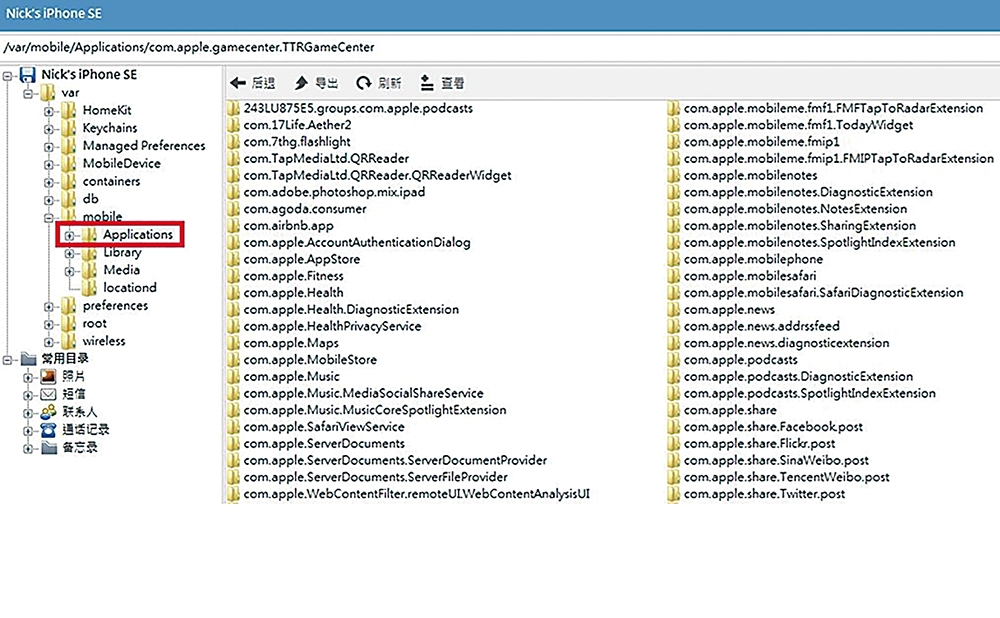Viewport: 1000px width, 618px height.
Task: Click the com.apple.share folder icon
Action: click(673, 410)
